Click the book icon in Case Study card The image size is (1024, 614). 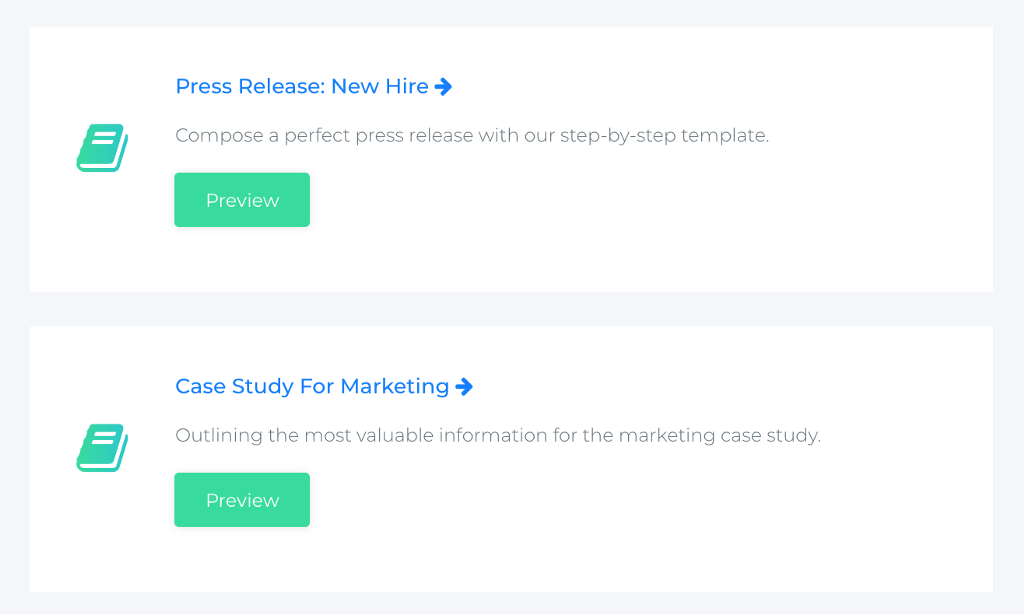pyautogui.click(x=102, y=447)
